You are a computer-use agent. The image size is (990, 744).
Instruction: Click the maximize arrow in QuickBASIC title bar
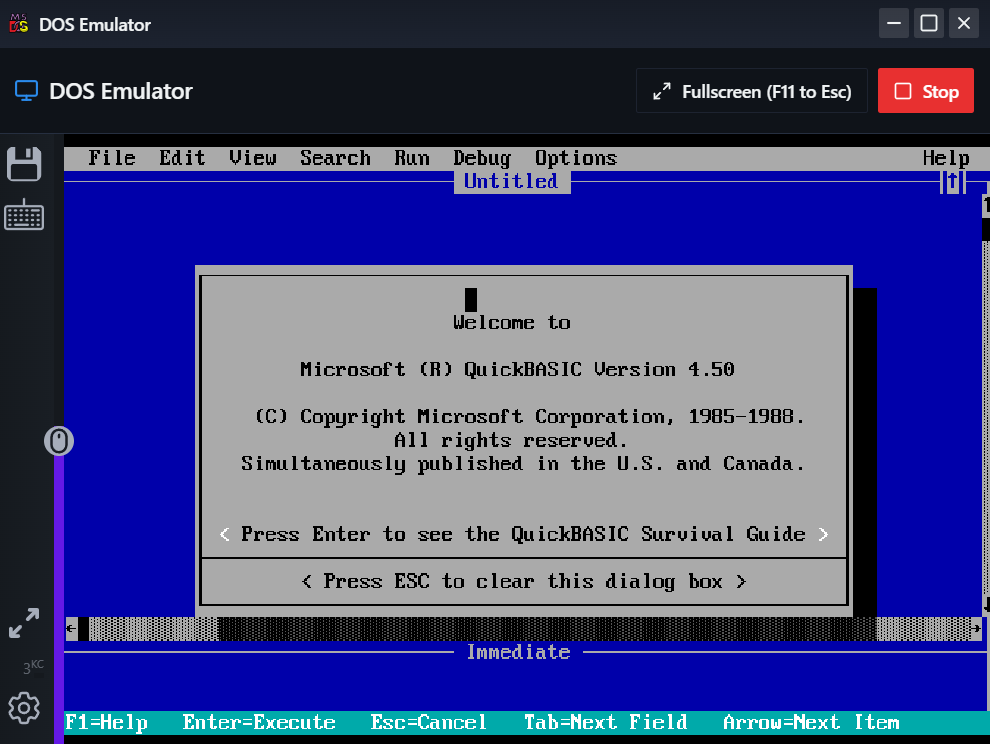[x=953, y=182]
